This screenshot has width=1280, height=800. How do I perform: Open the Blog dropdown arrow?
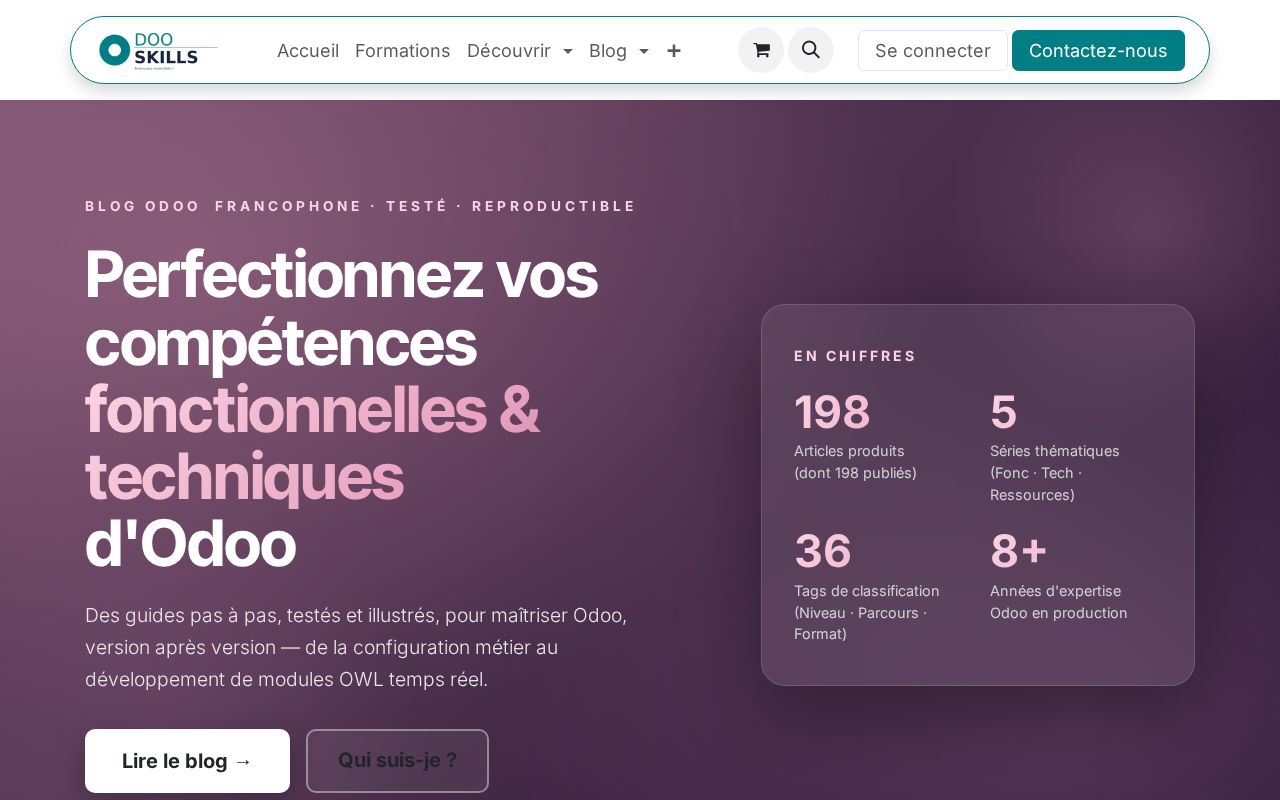644,51
